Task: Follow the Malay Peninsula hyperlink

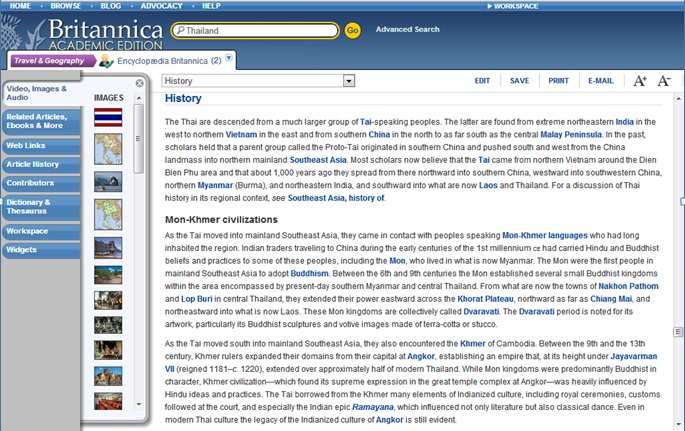Action: pyautogui.click(x=571, y=134)
